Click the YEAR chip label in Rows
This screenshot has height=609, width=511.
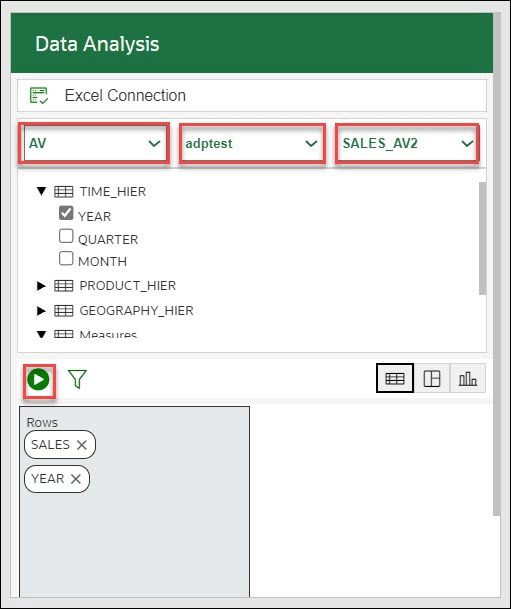coord(48,479)
